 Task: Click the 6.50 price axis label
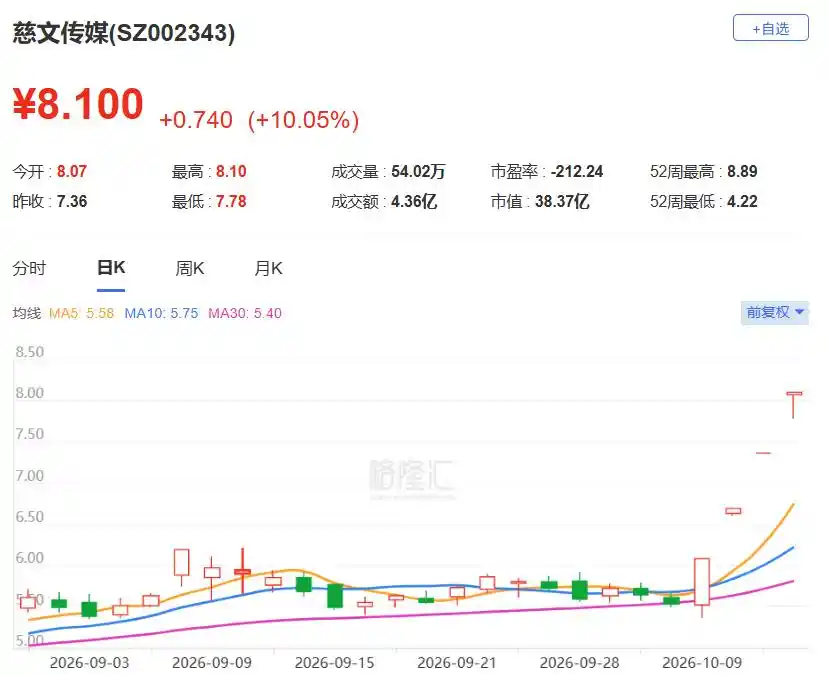click(x=30, y=517)
